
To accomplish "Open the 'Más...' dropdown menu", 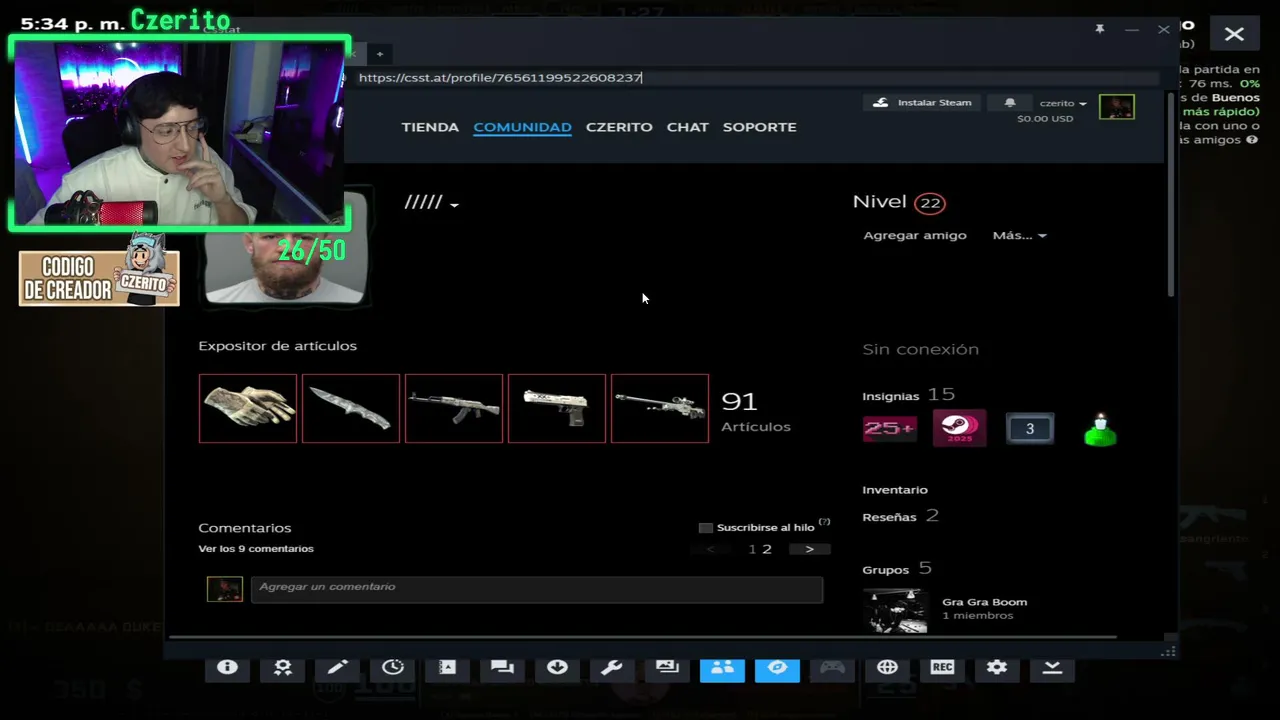I will coord(1019,235).
